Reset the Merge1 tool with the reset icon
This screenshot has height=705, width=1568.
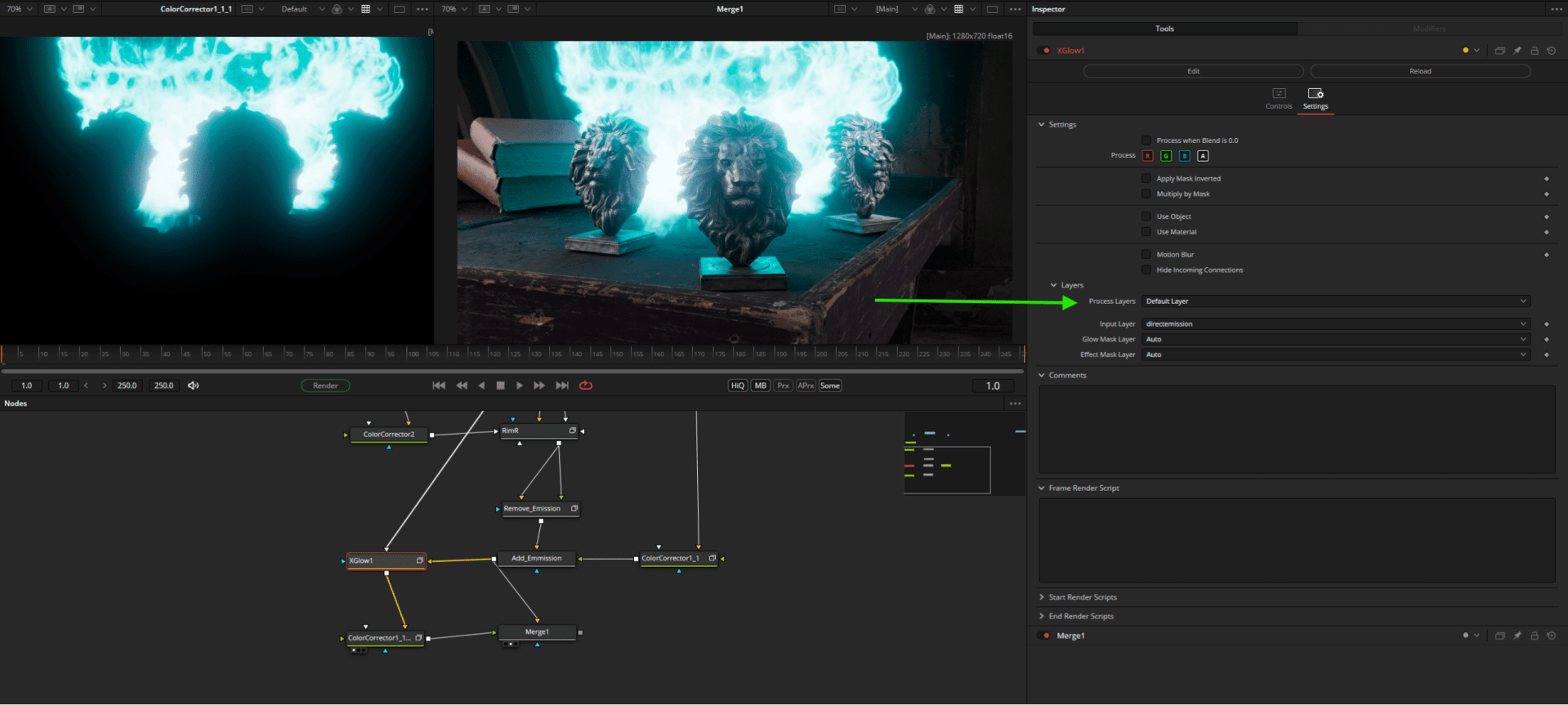coord(1552,636)
